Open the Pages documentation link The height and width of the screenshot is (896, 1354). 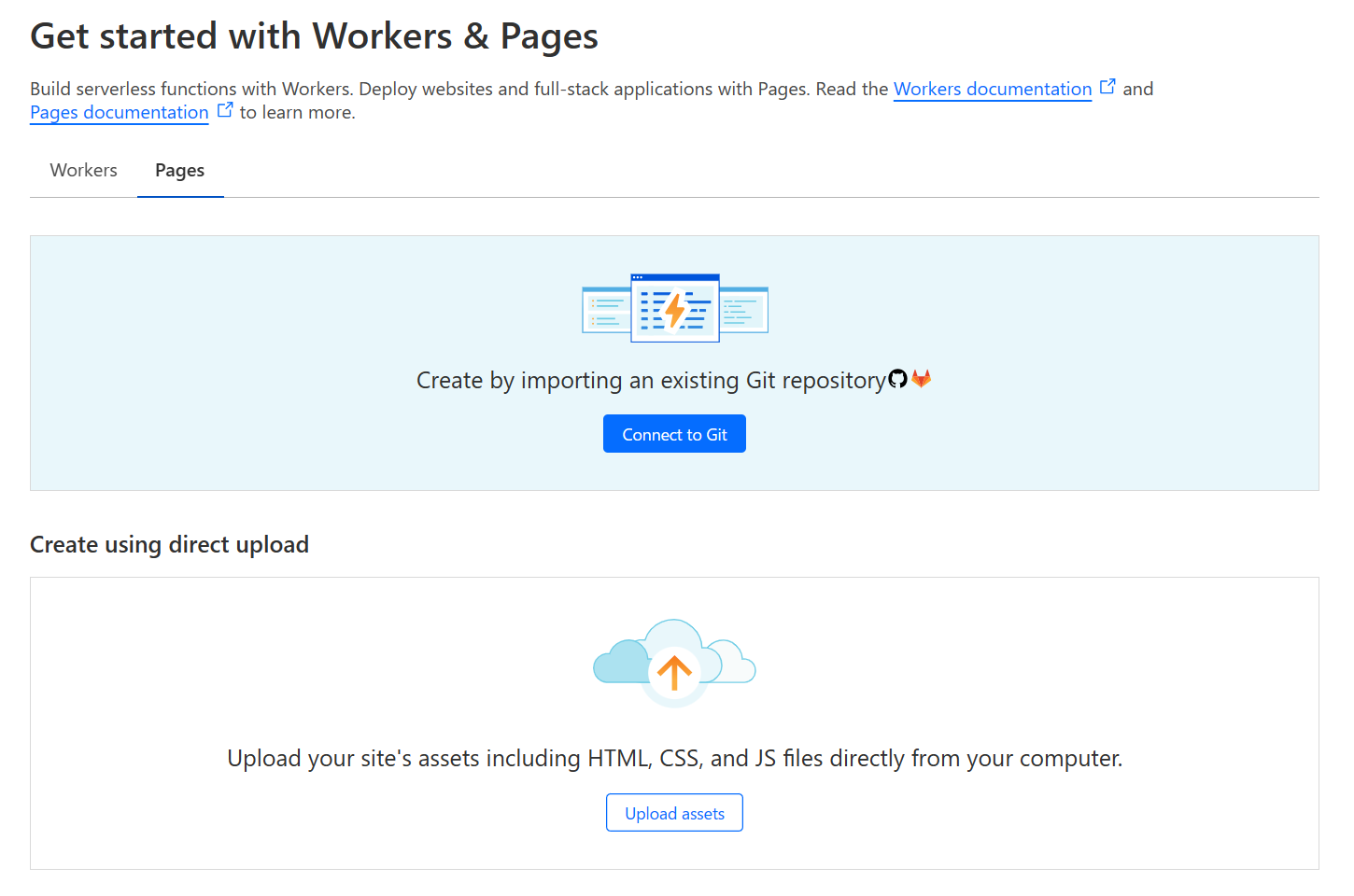pyautogui.click(x=120, y=112)
